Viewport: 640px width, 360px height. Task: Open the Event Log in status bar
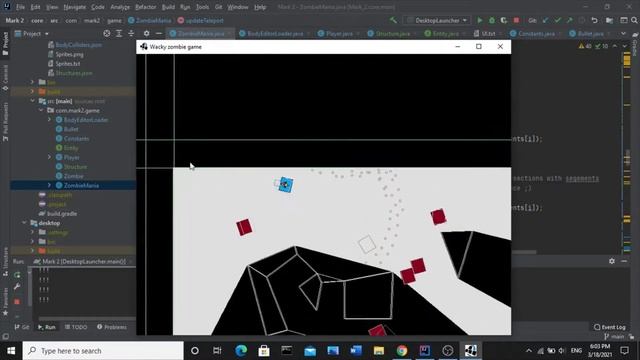pos(609,327)
